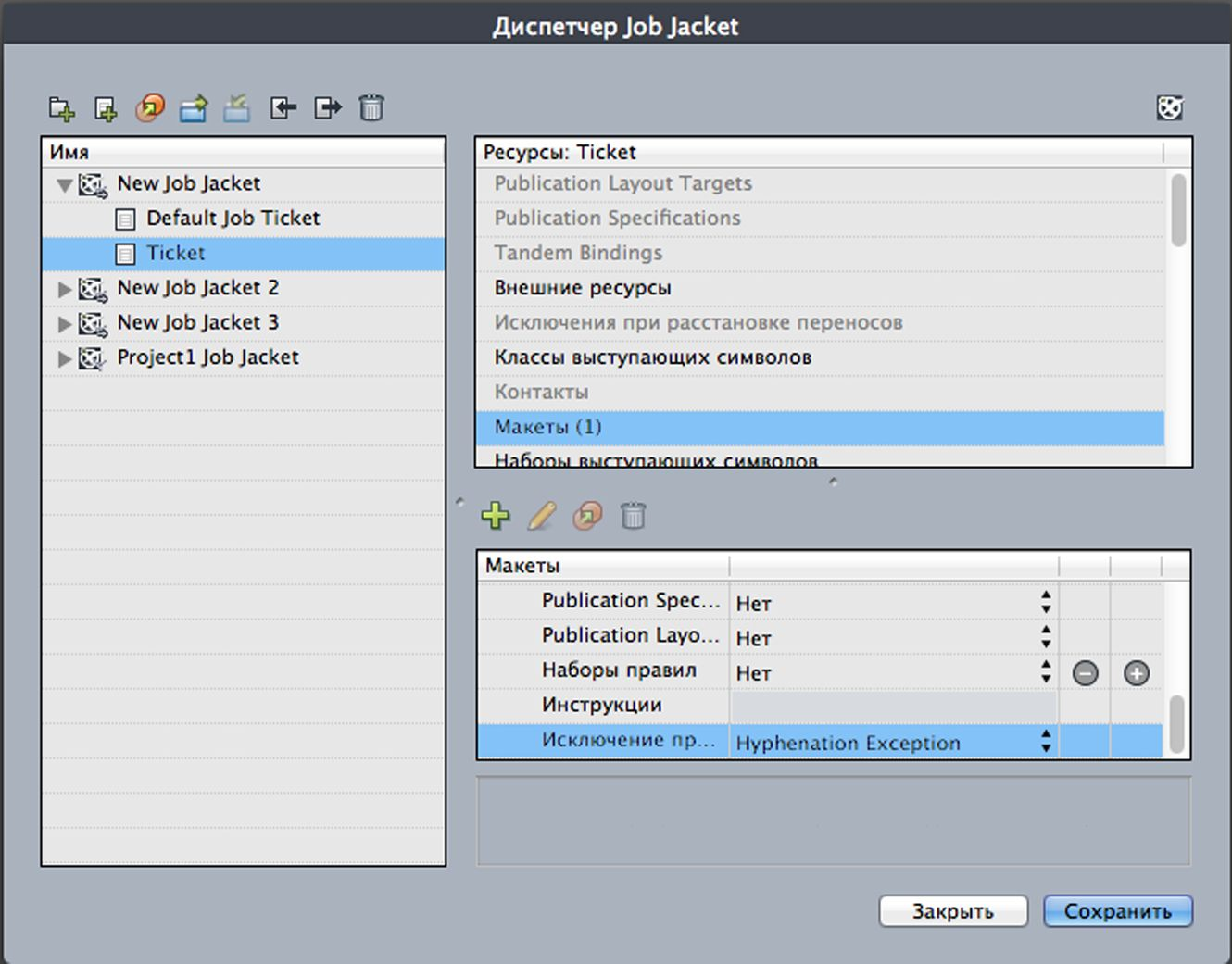The height and width of the screenshot is (964, 1232).
Task: Open the Hyphenation Exception dropdown
Action: [894, 742]
